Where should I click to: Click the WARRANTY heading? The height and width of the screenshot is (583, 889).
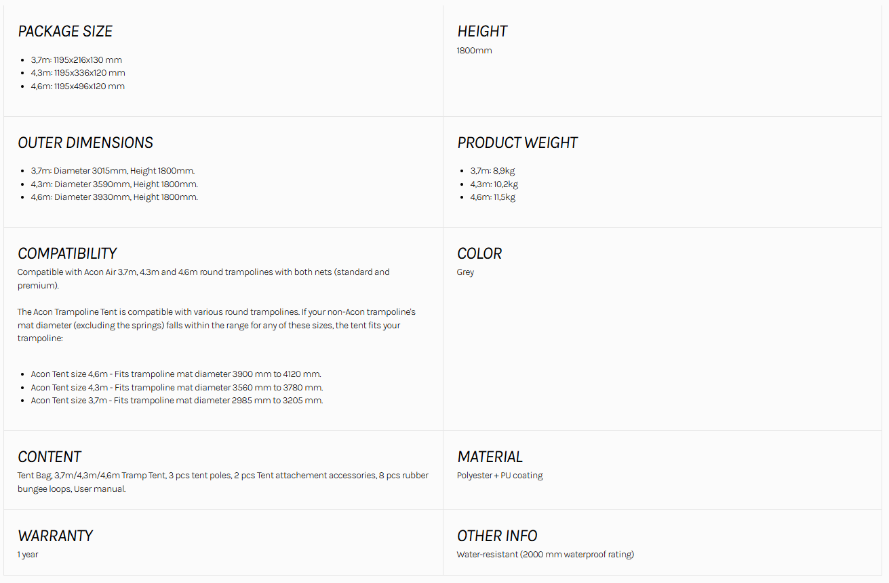[55, 536]
